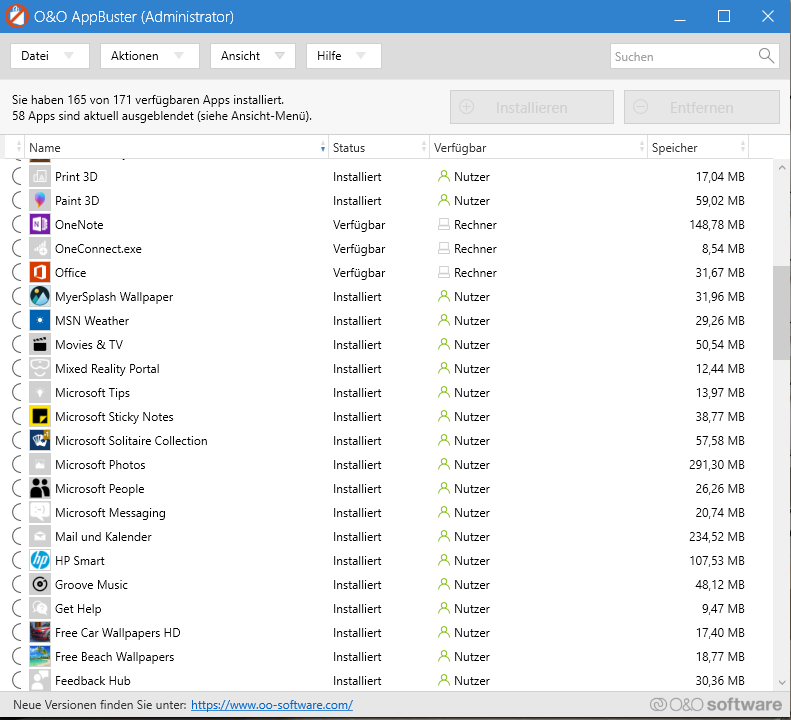This screenshot has height=720, width=791.
Task: Click the Groove Music icon
Action: [40, 584]
